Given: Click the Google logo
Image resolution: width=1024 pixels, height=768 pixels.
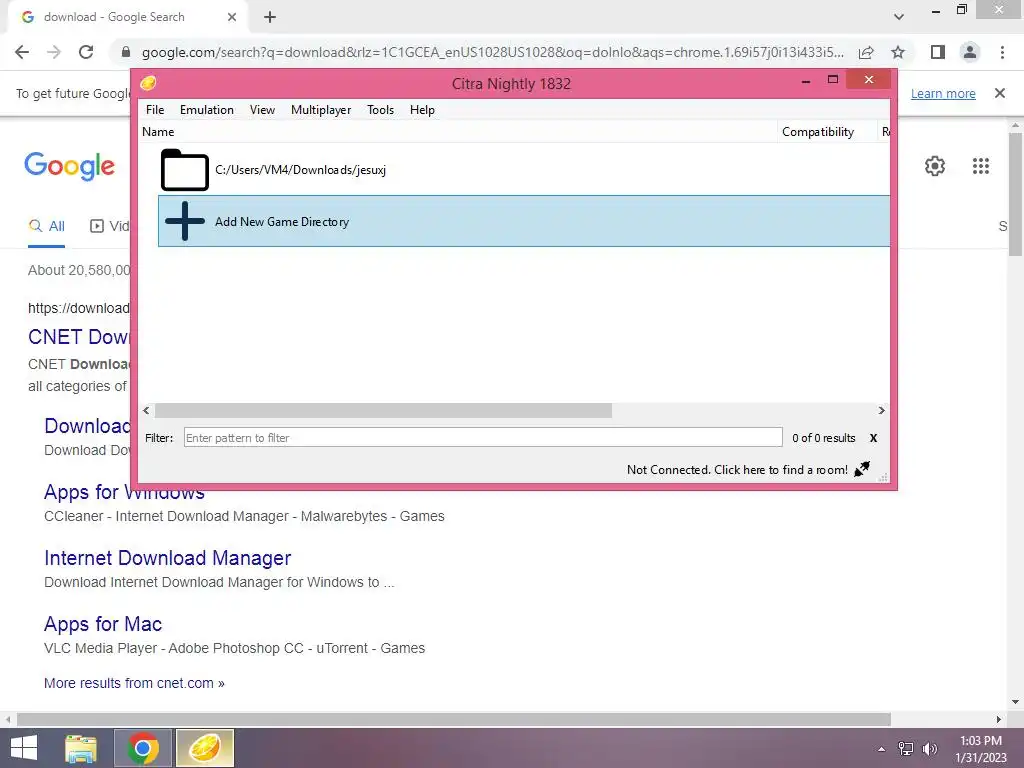Looking at the screenshot, I should click(69, 166).
